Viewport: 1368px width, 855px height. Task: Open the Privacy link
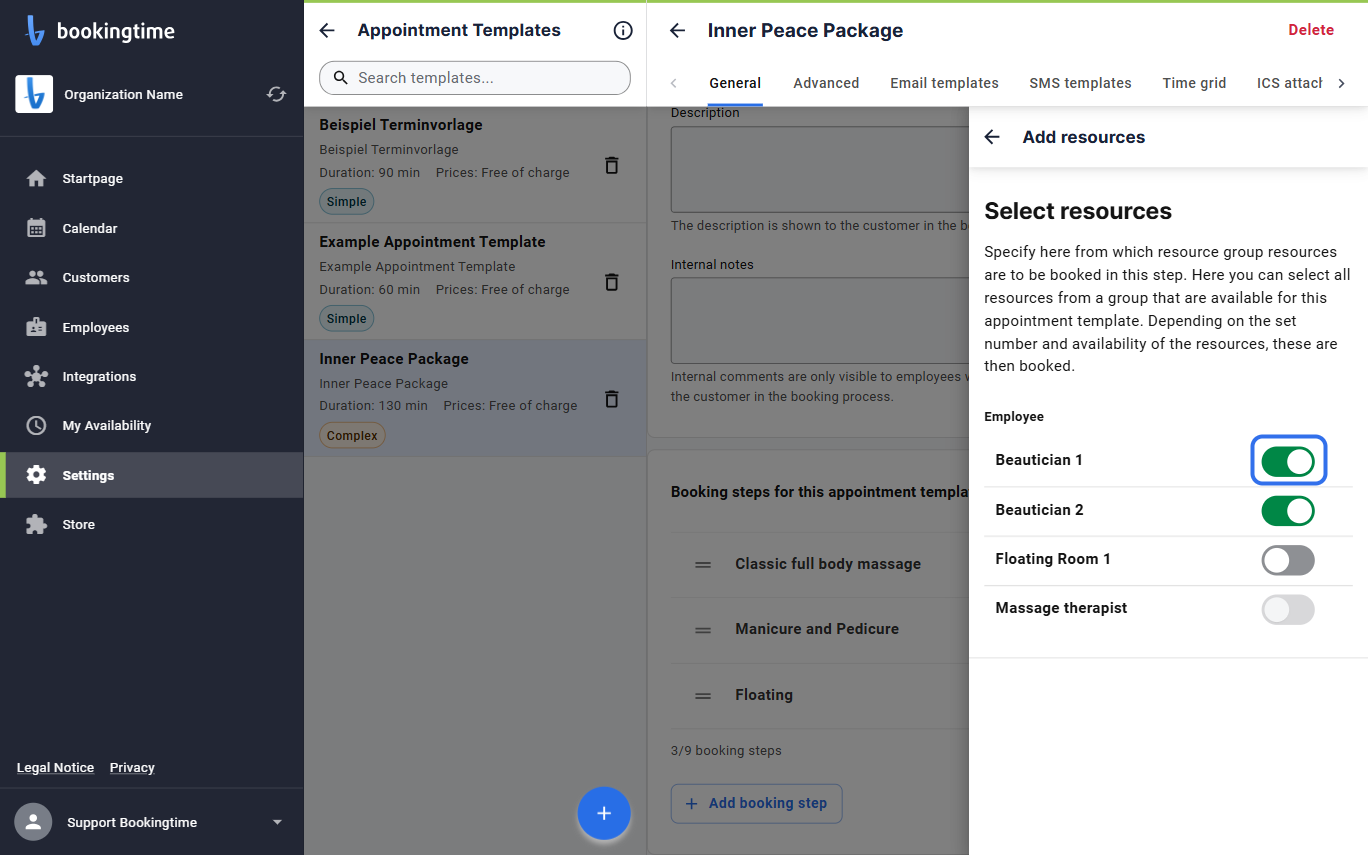[x=132, y=767]
